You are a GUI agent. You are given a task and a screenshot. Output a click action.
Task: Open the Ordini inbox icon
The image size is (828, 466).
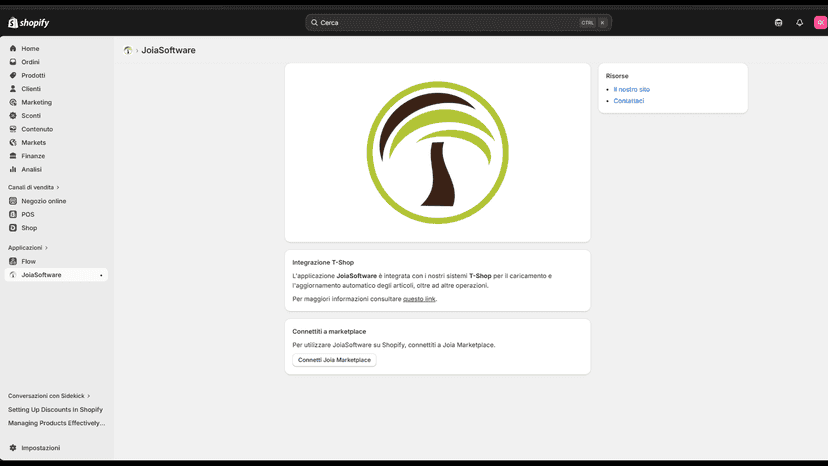coord(13,62)
